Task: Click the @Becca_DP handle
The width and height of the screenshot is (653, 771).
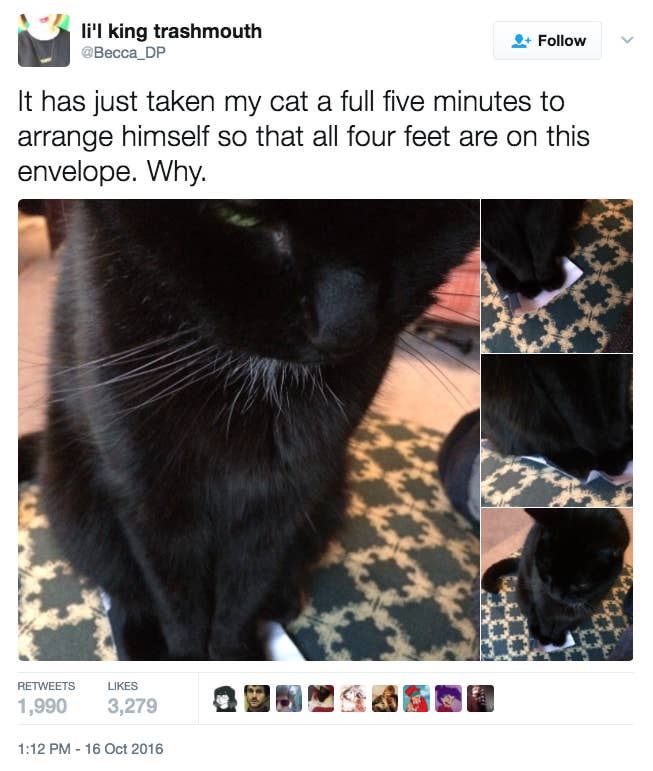Action: [123, 52]
